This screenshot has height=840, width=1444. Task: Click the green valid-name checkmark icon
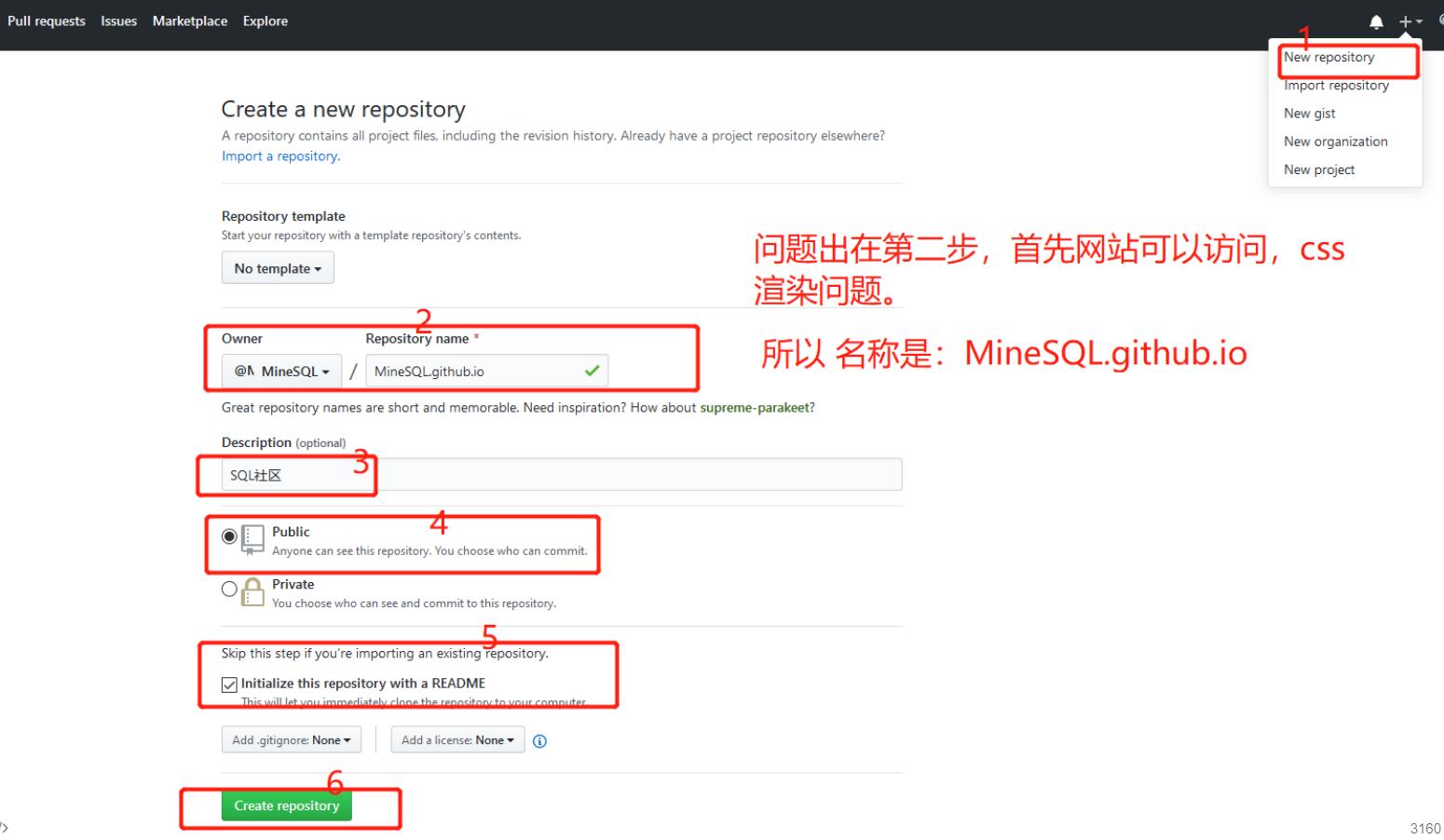coord(592,371)
